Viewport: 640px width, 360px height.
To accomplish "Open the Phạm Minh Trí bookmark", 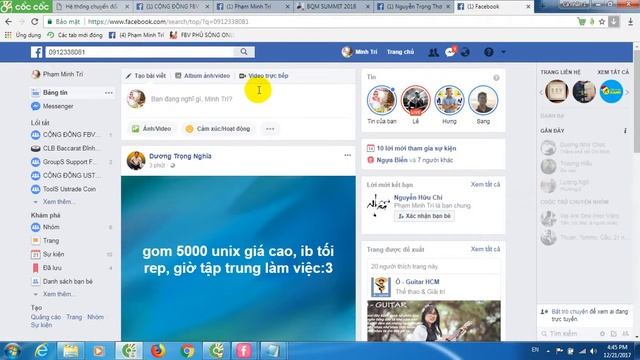I will pos(136,35).
